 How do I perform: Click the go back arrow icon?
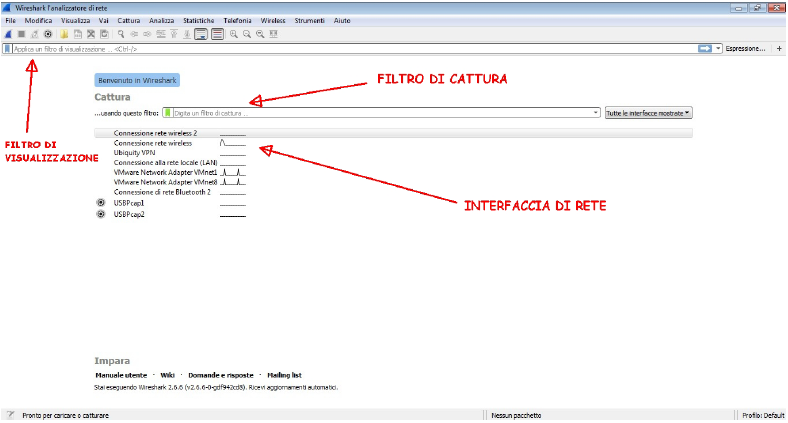tap(134, 34)
